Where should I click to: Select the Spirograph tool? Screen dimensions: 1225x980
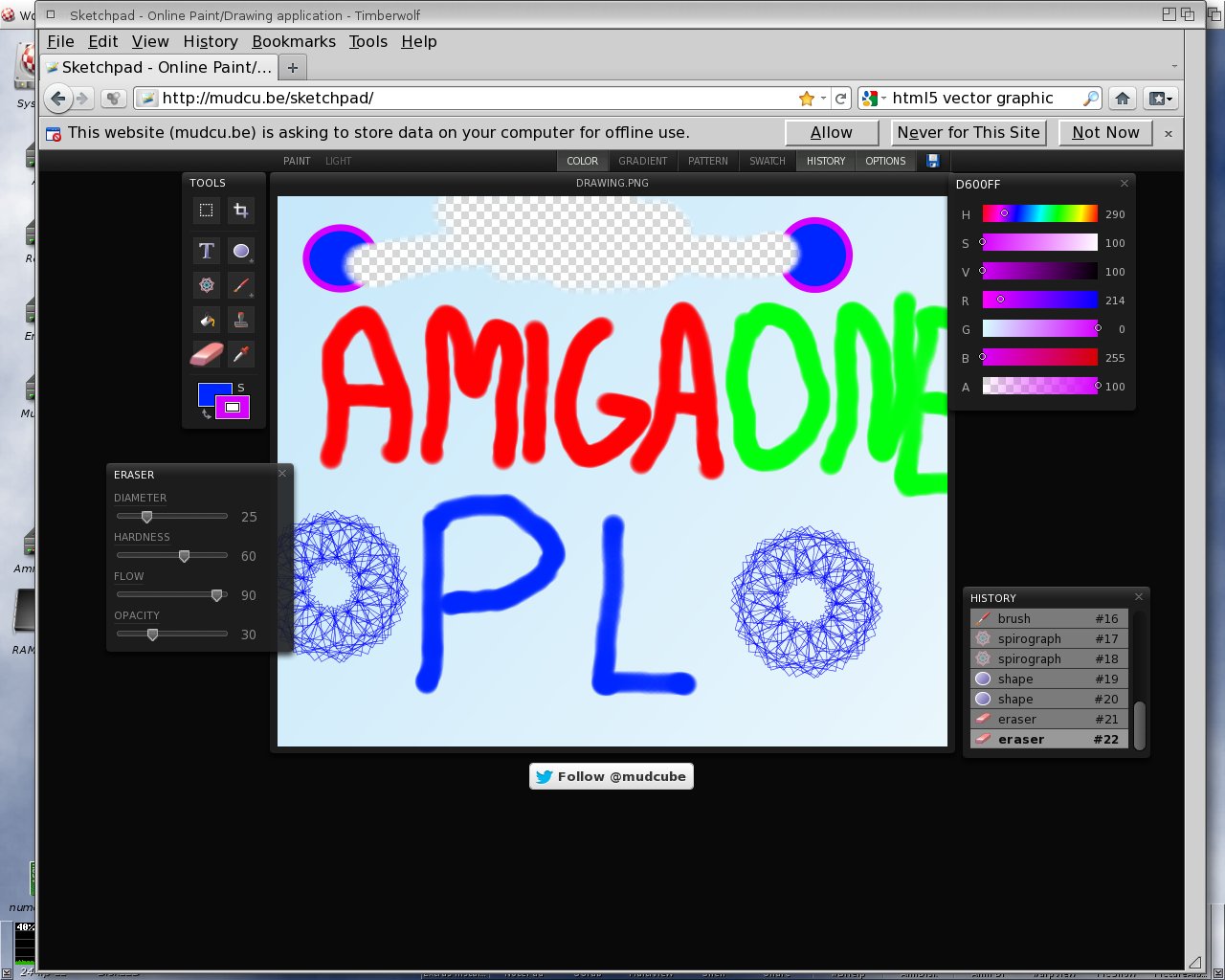tap(206, 285)
